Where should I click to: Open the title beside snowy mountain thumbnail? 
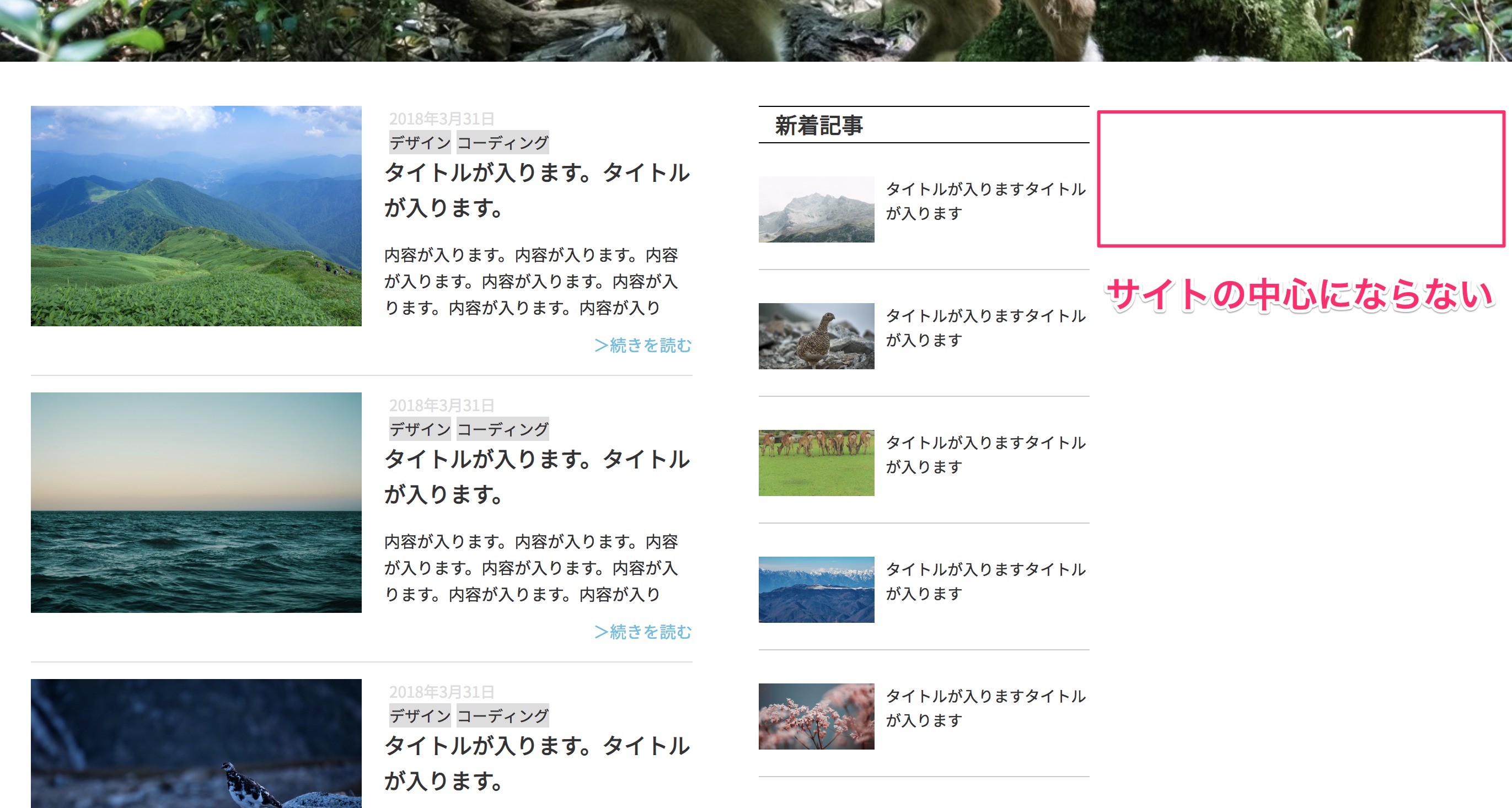click(986, 201)
